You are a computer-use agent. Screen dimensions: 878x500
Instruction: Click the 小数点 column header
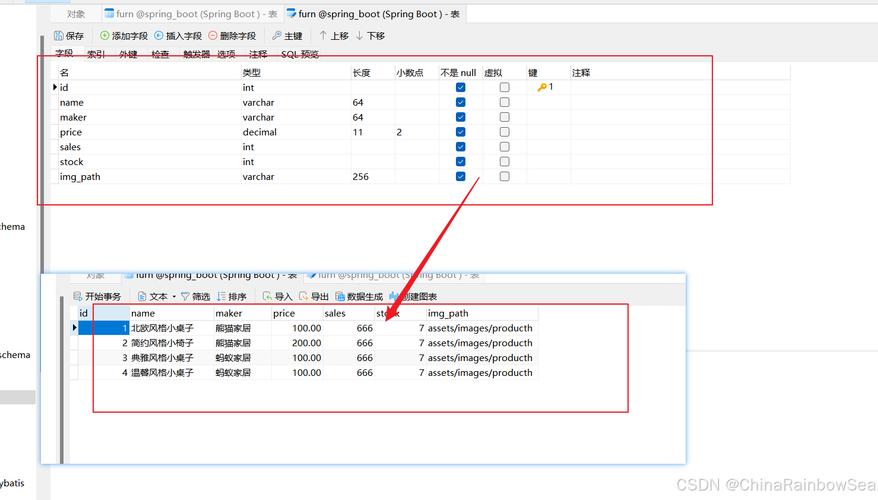click(x=416, y=73)
